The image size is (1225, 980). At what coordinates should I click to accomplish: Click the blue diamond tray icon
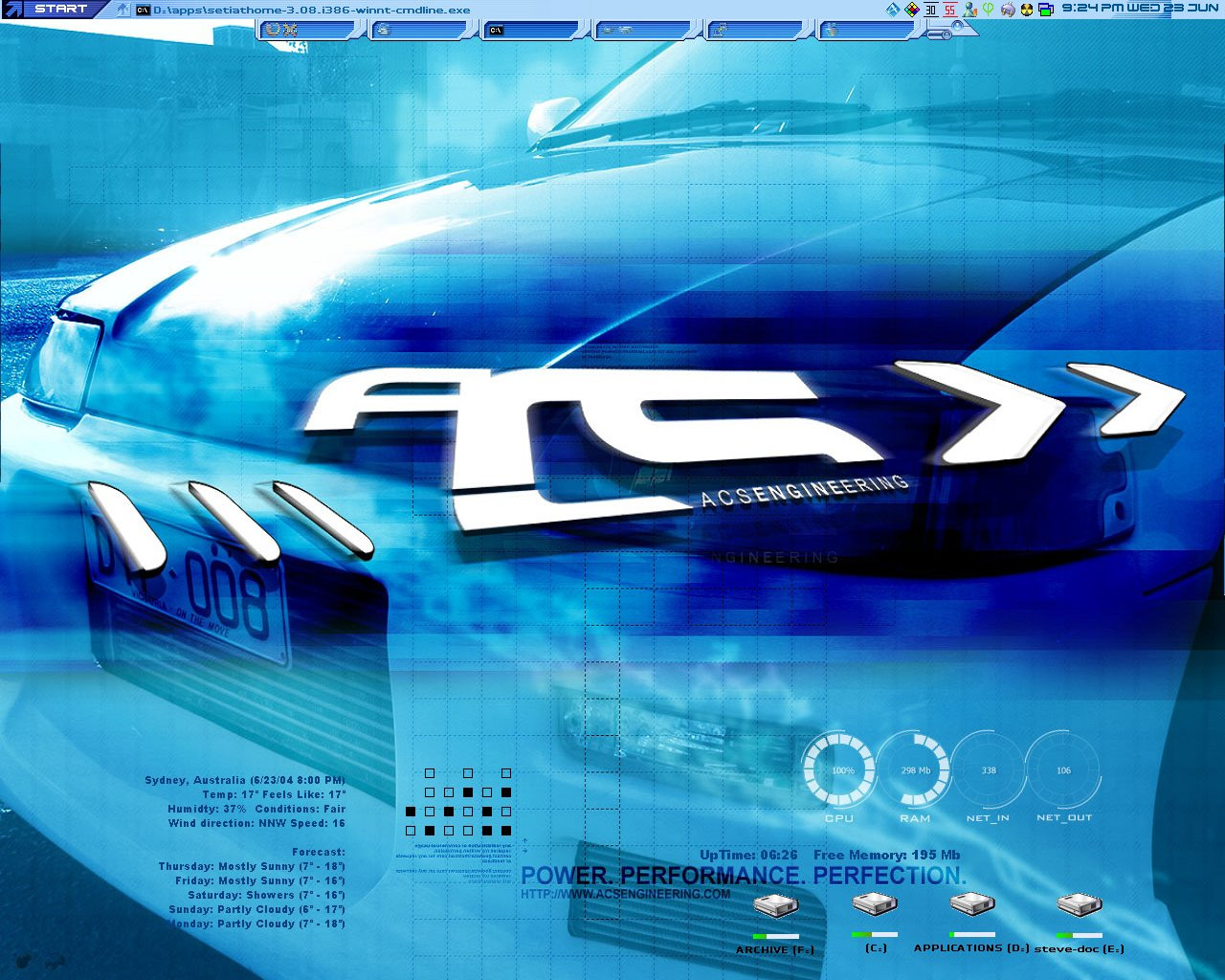893,10
